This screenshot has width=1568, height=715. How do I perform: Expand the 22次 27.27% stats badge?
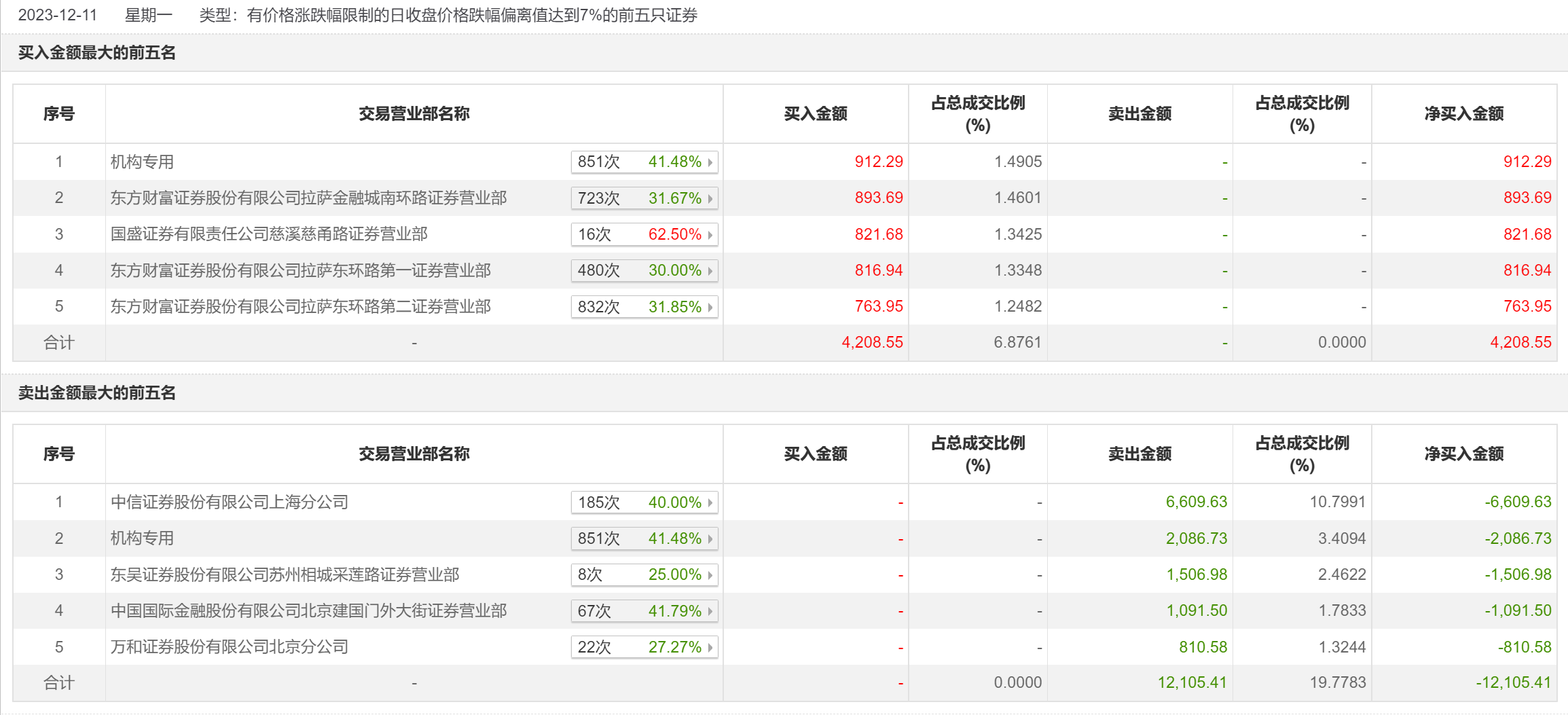tap(644, 647)
